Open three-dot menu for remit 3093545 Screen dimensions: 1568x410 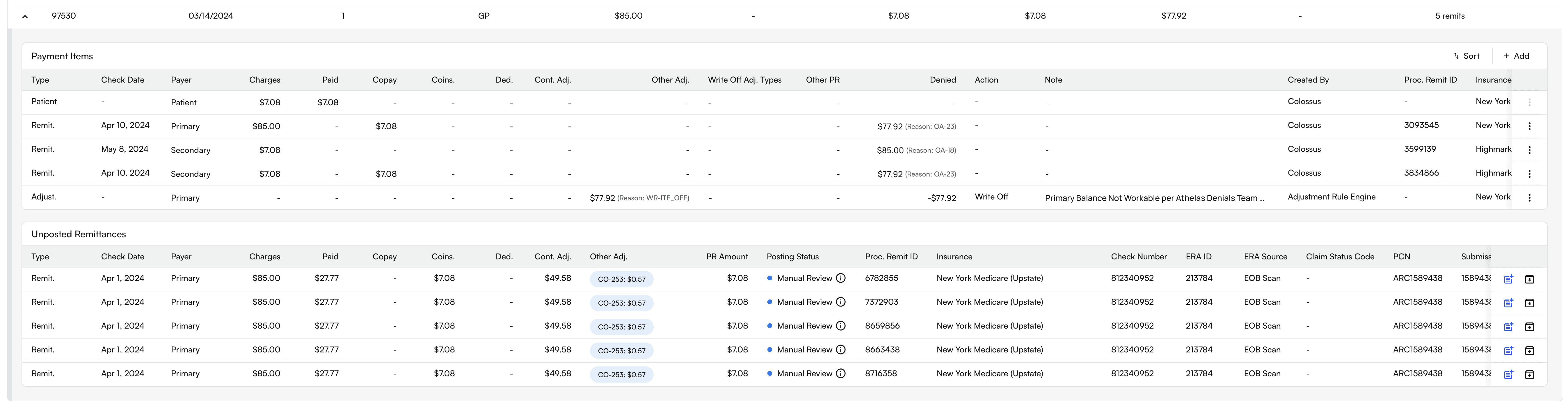(1529, 126)
